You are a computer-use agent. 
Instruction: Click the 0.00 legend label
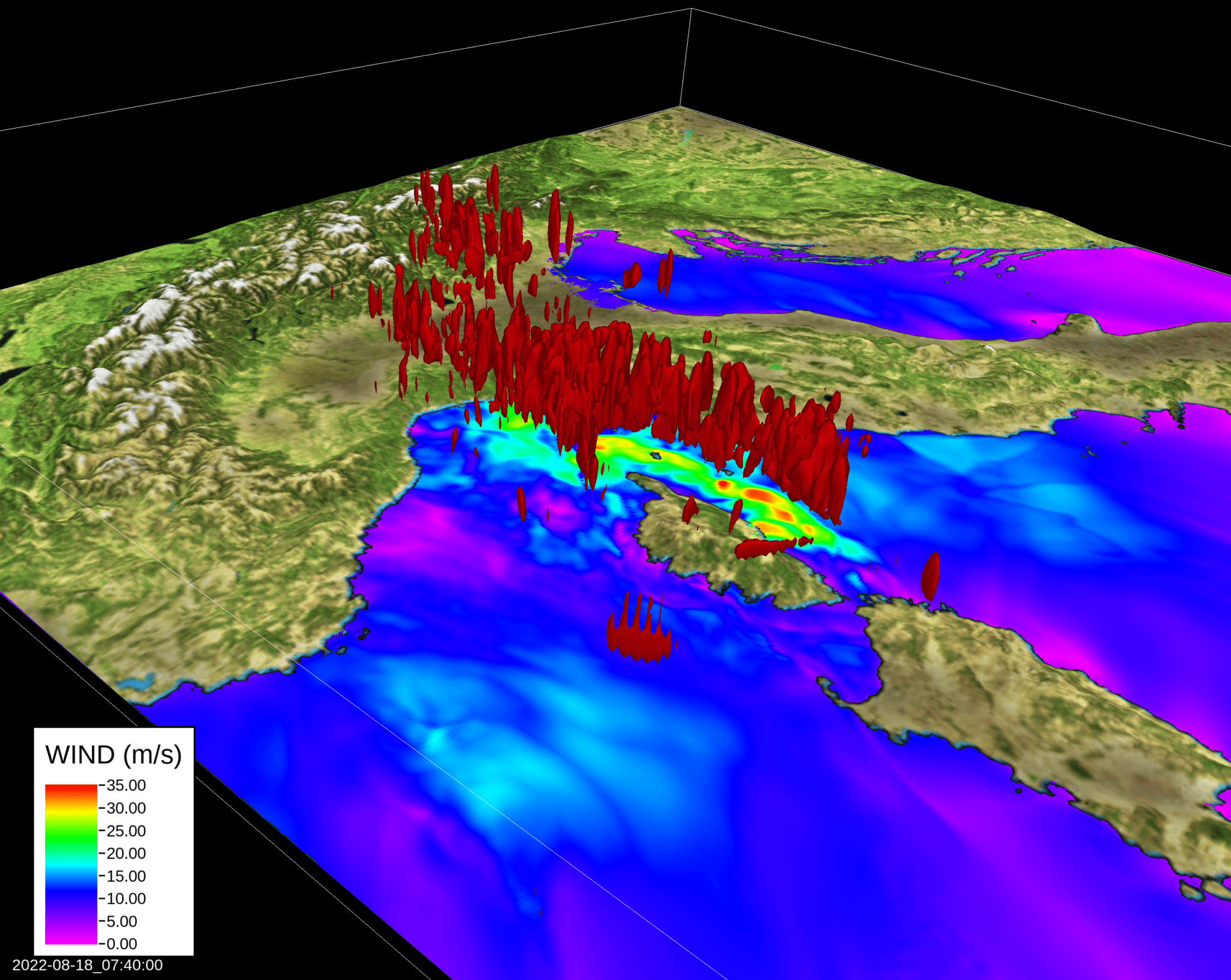point(121,944)
